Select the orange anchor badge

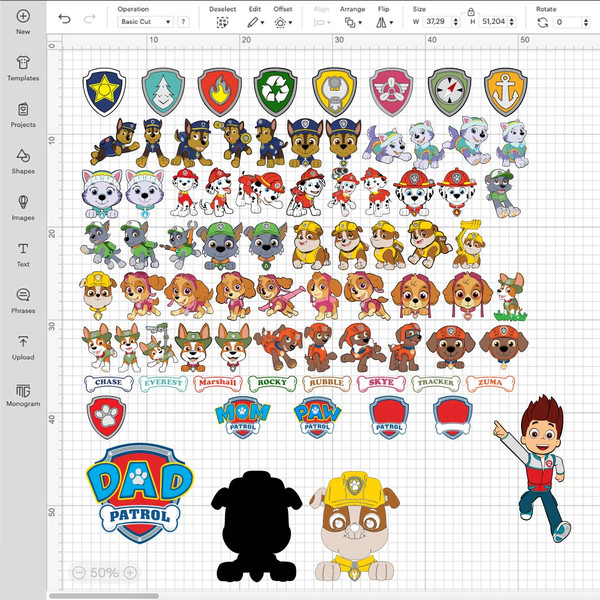click(506, 92)
